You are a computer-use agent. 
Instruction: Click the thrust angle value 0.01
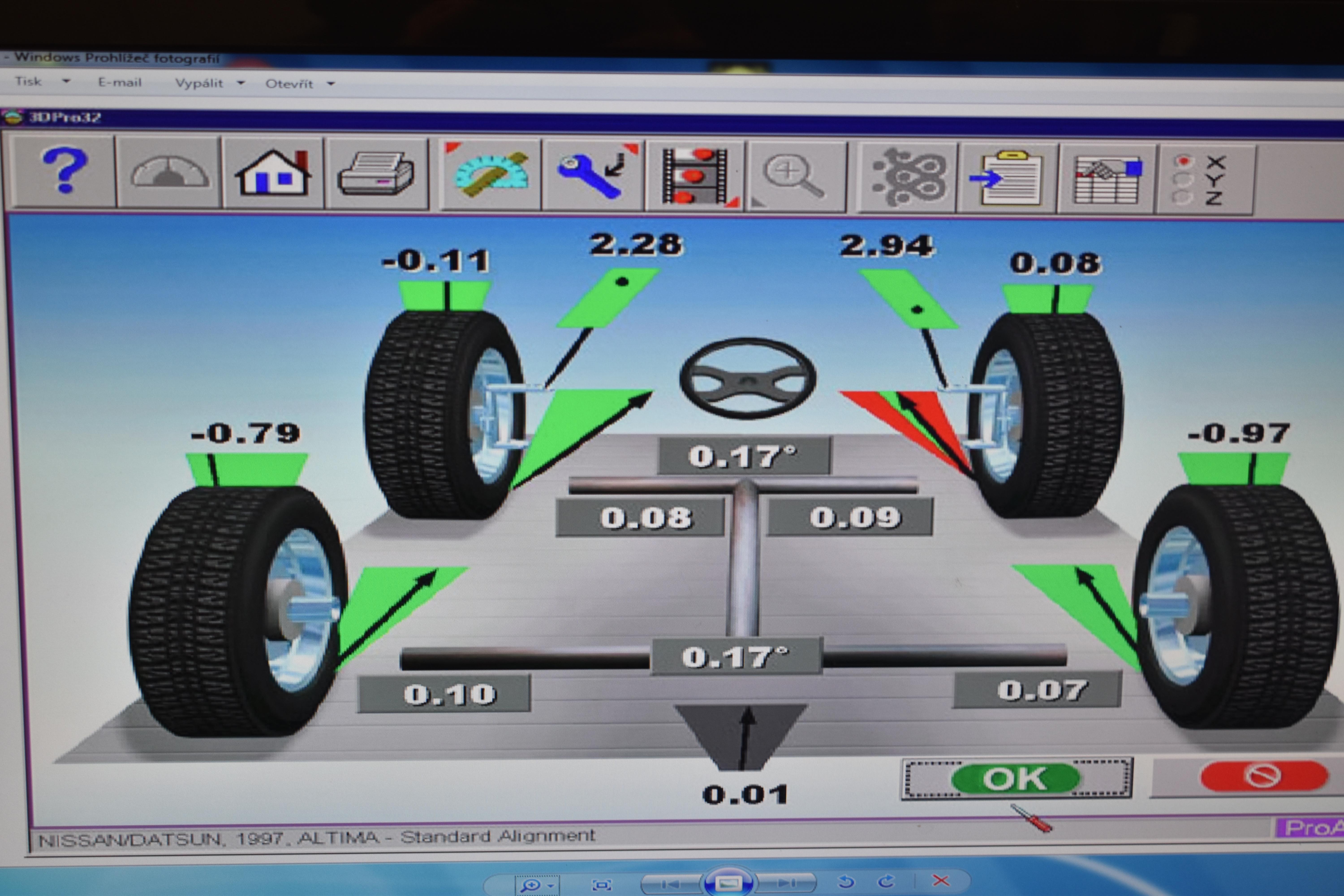(746, 794)
